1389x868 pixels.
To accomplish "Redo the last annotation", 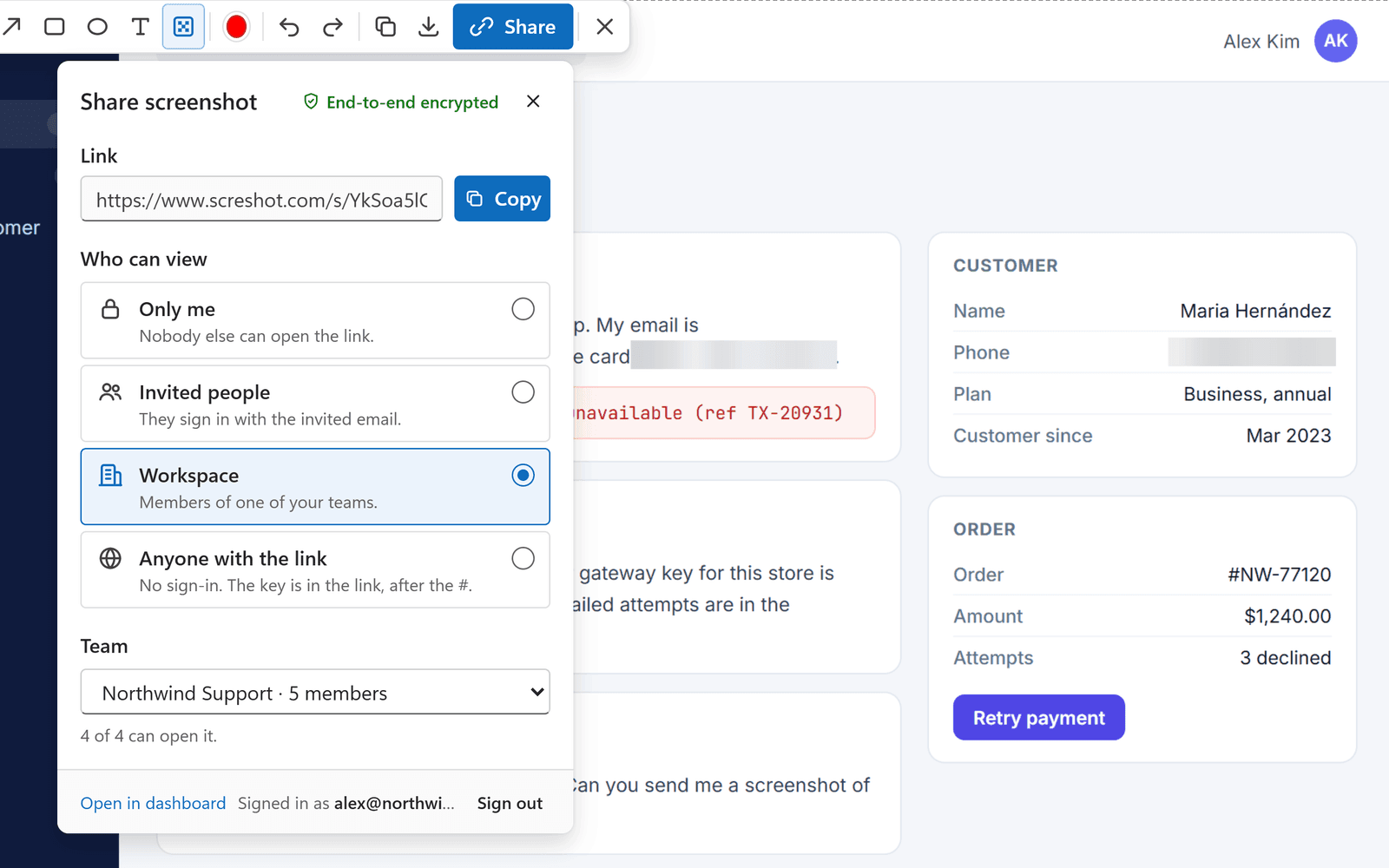I will [x=332, y=27].
